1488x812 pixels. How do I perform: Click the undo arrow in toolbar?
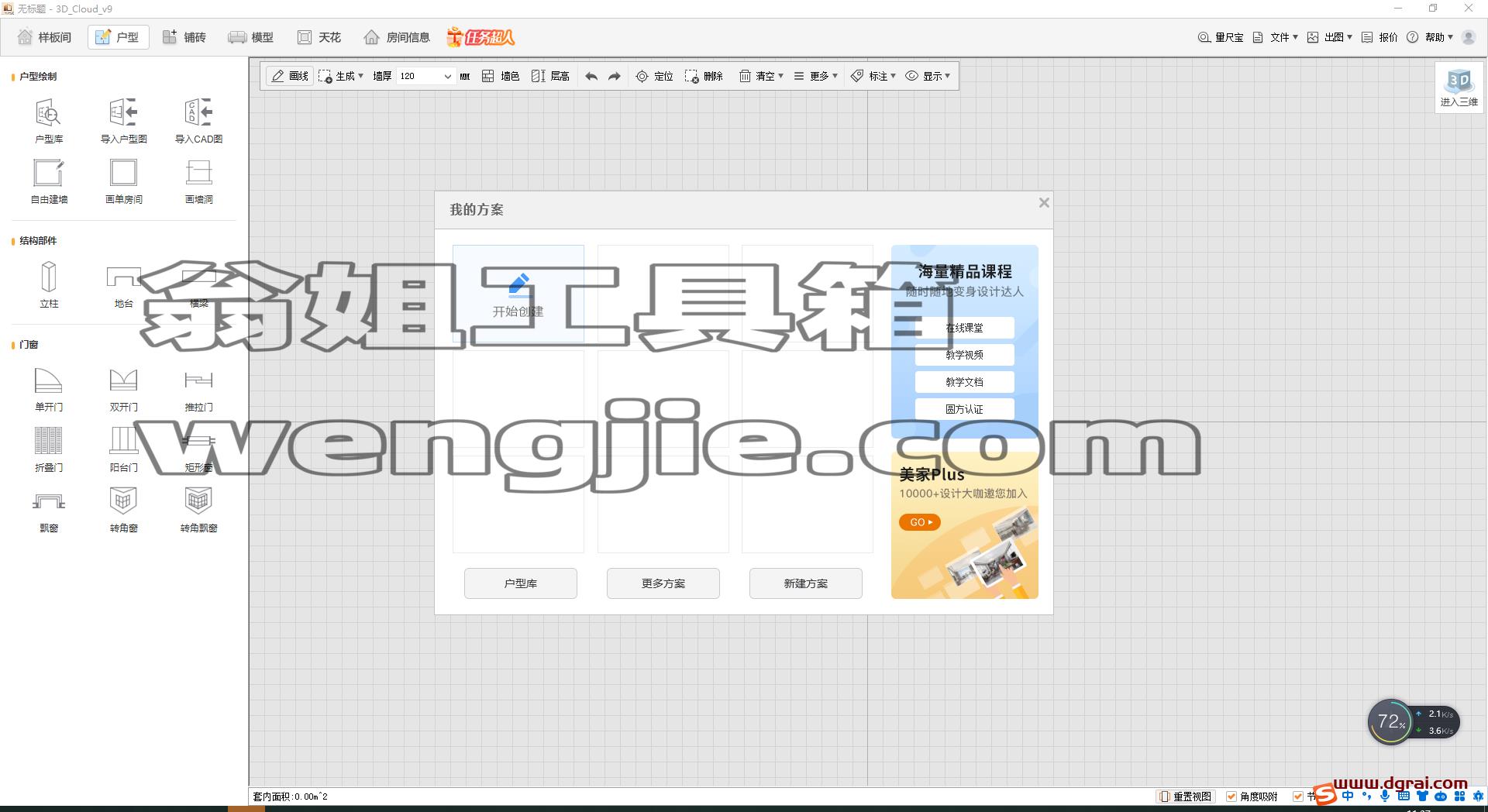point(591,76)
